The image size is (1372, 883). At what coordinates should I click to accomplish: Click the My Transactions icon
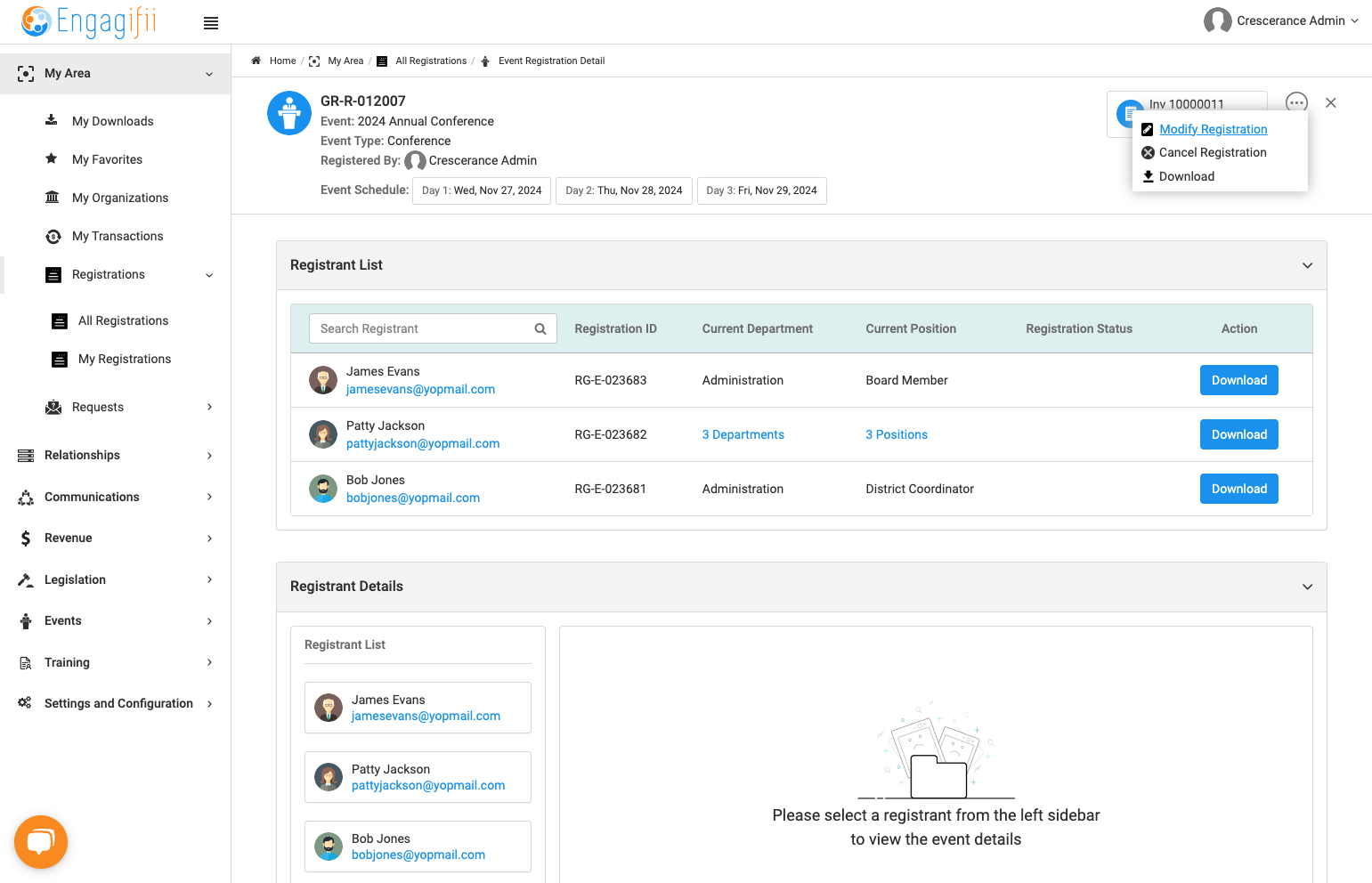point(53,236)
